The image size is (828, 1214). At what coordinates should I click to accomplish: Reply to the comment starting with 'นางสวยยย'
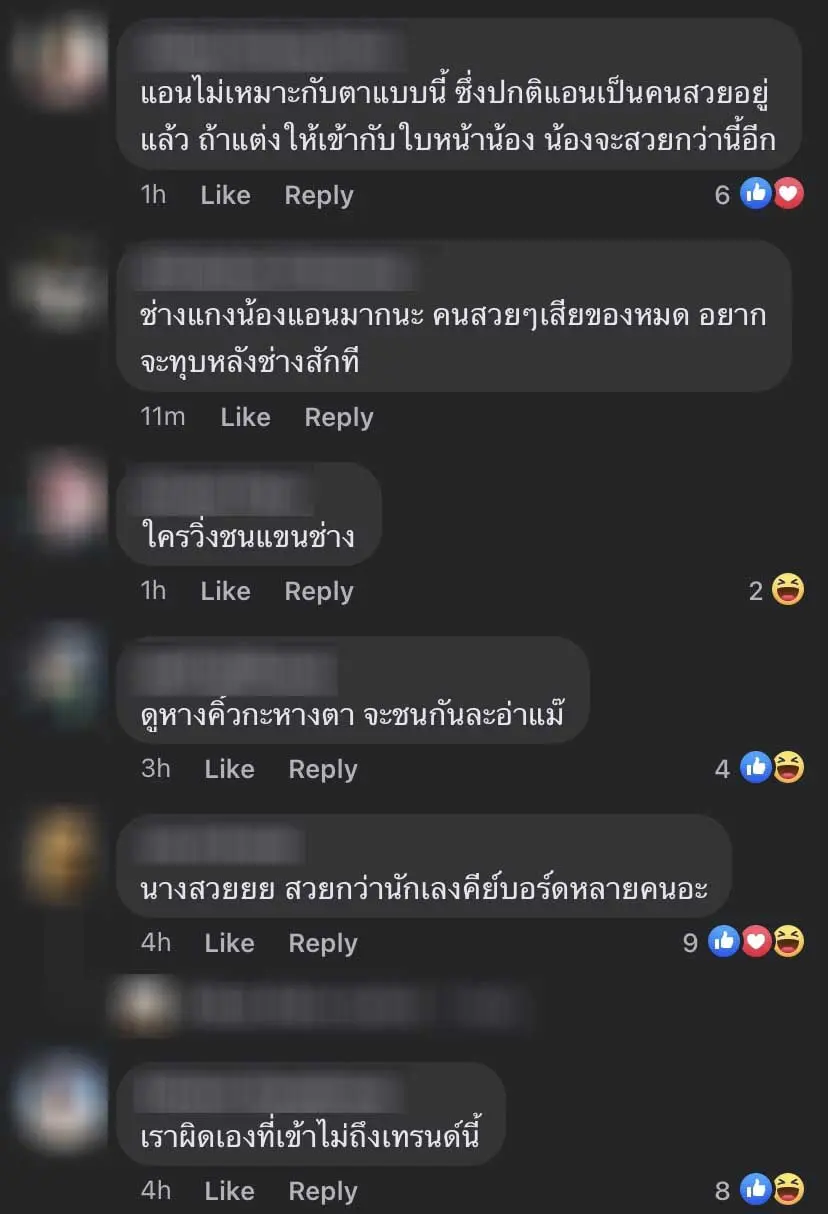[x=322, y=942]
